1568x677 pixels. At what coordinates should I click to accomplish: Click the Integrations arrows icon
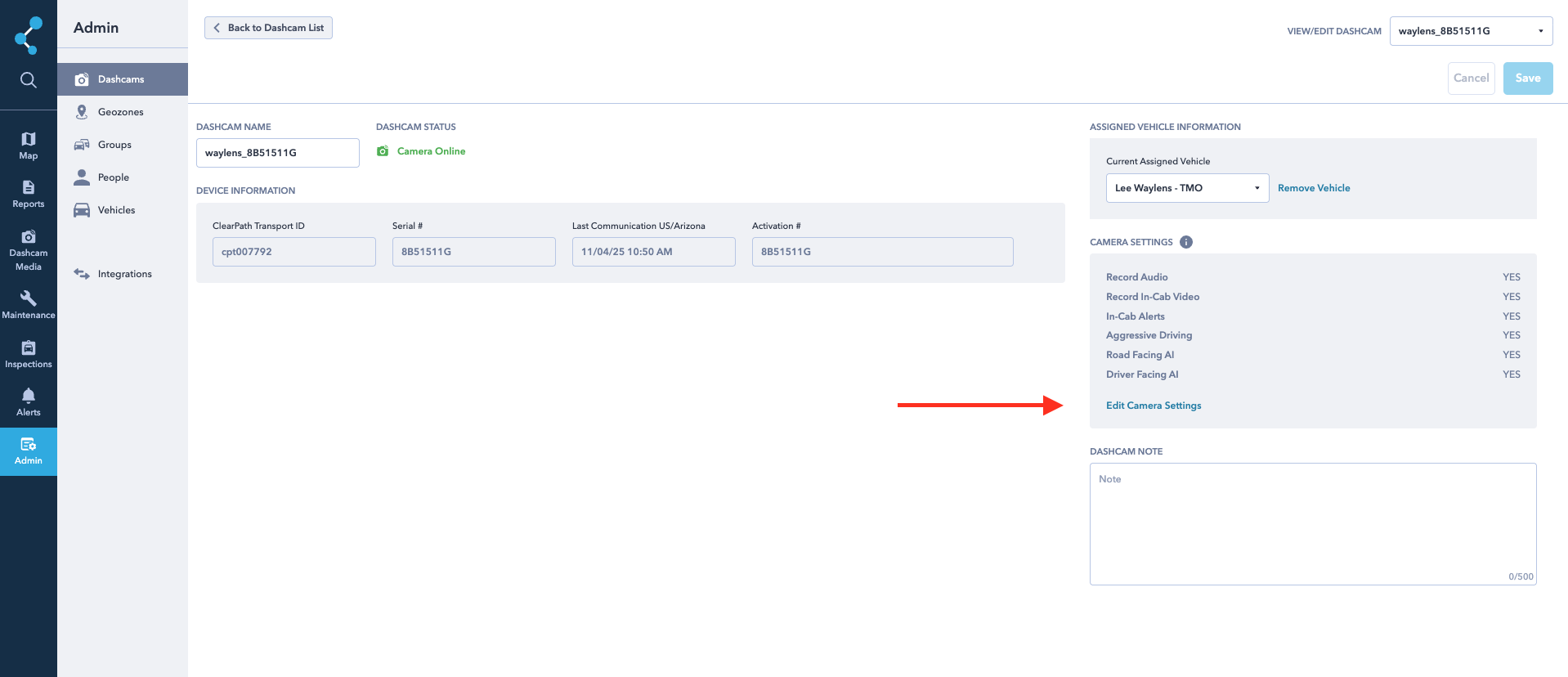pos(82,274)
